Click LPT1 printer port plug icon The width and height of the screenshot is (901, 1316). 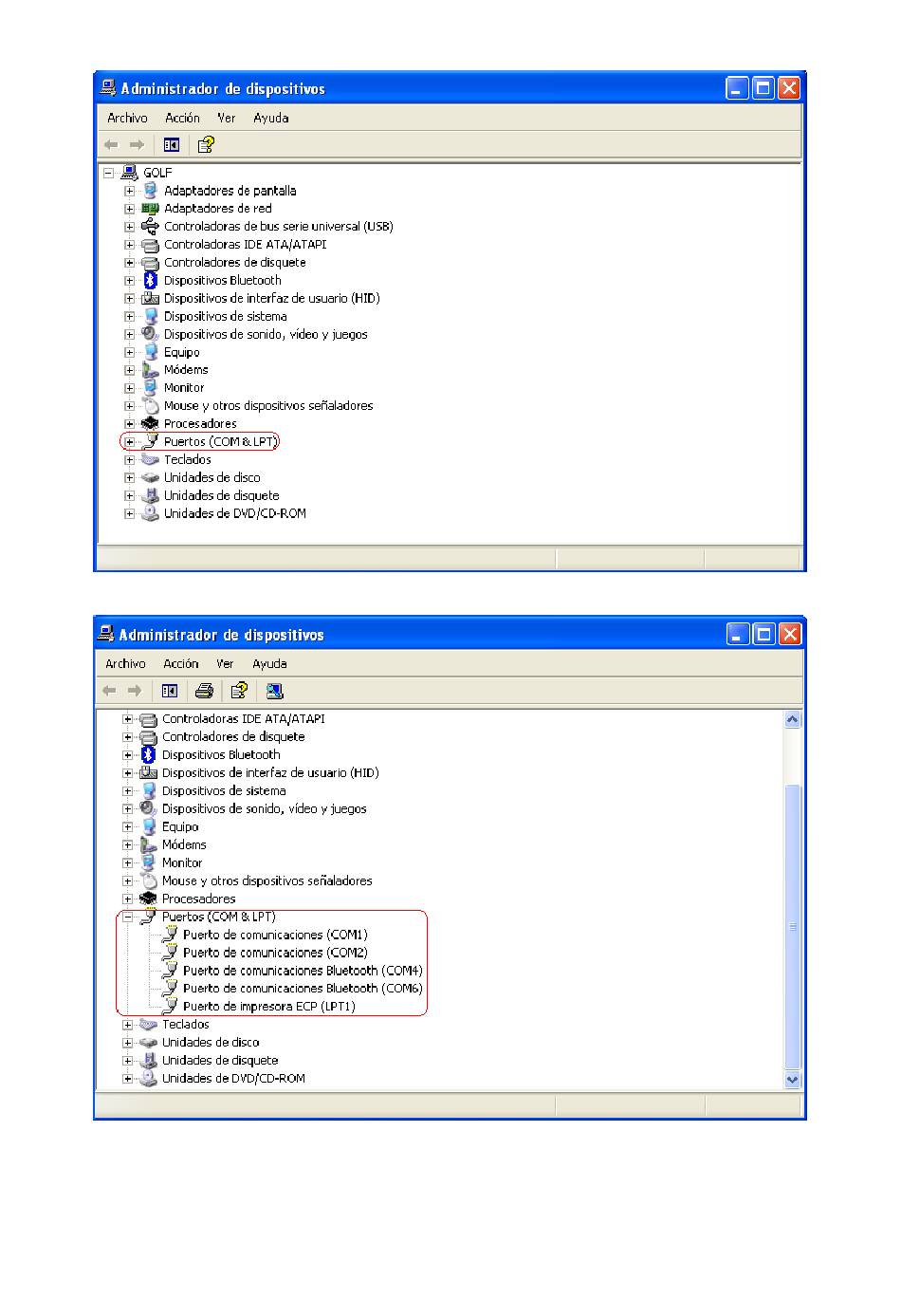170,1007
